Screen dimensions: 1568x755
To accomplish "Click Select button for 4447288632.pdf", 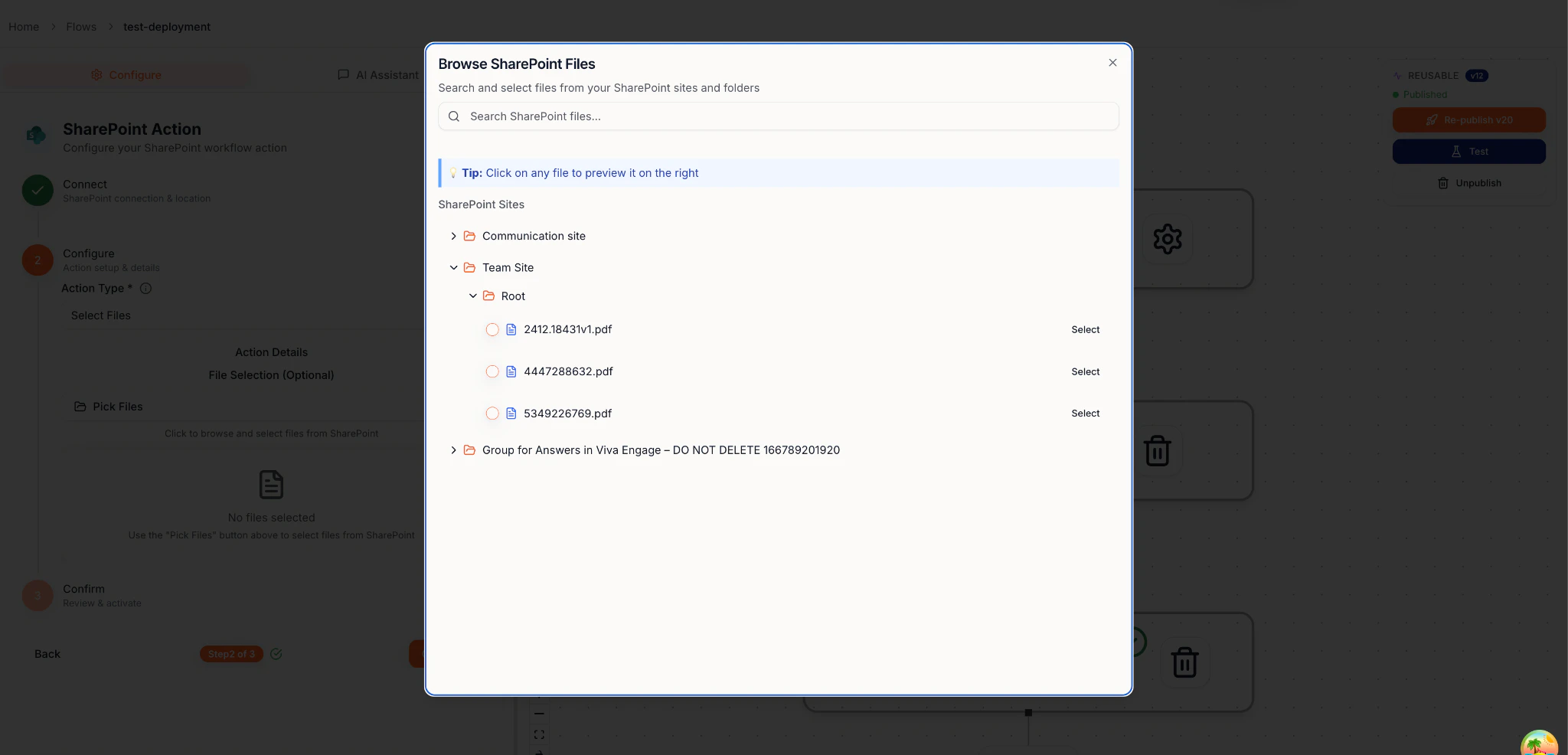I will pyautogui.click(x=1085, y=371).
